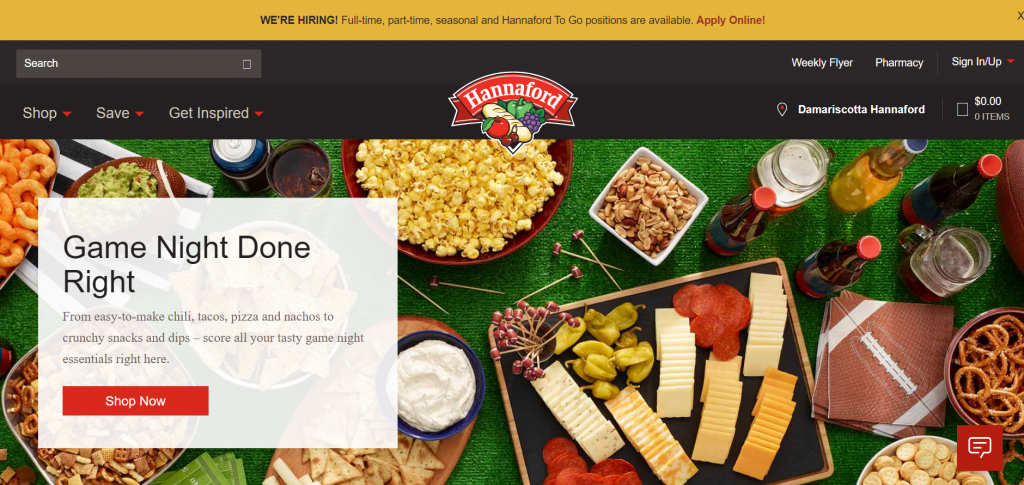The height and width of the screenshot is (485, 1024).
Task: Click the 0 ITEMS cart label
Action: coord(991,117)
